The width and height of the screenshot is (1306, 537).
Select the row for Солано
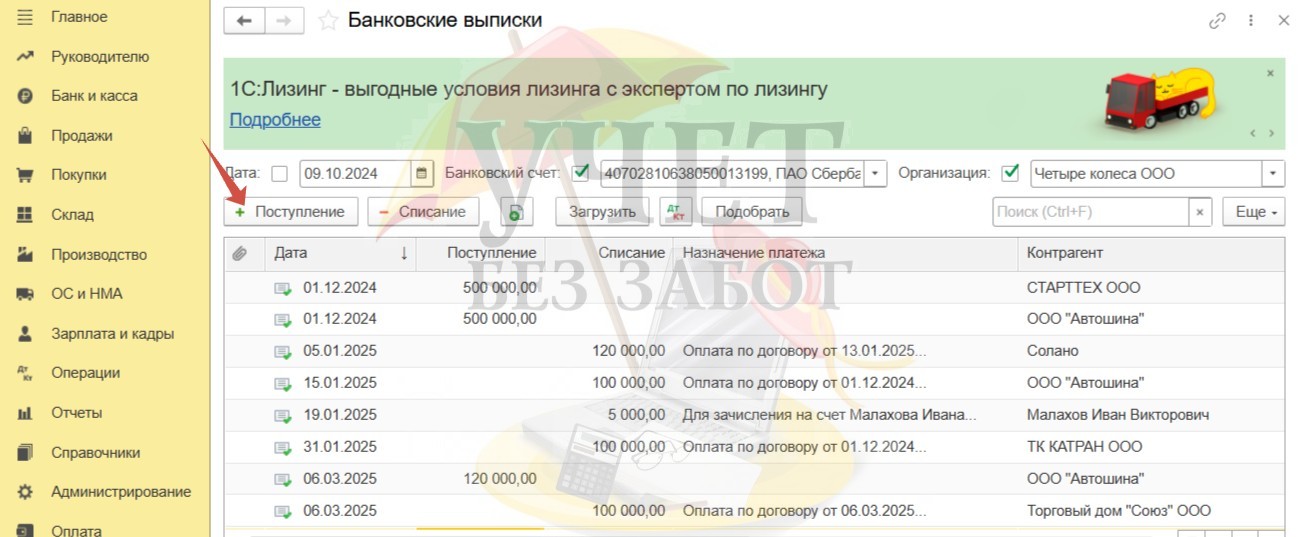tap(755, 351)
